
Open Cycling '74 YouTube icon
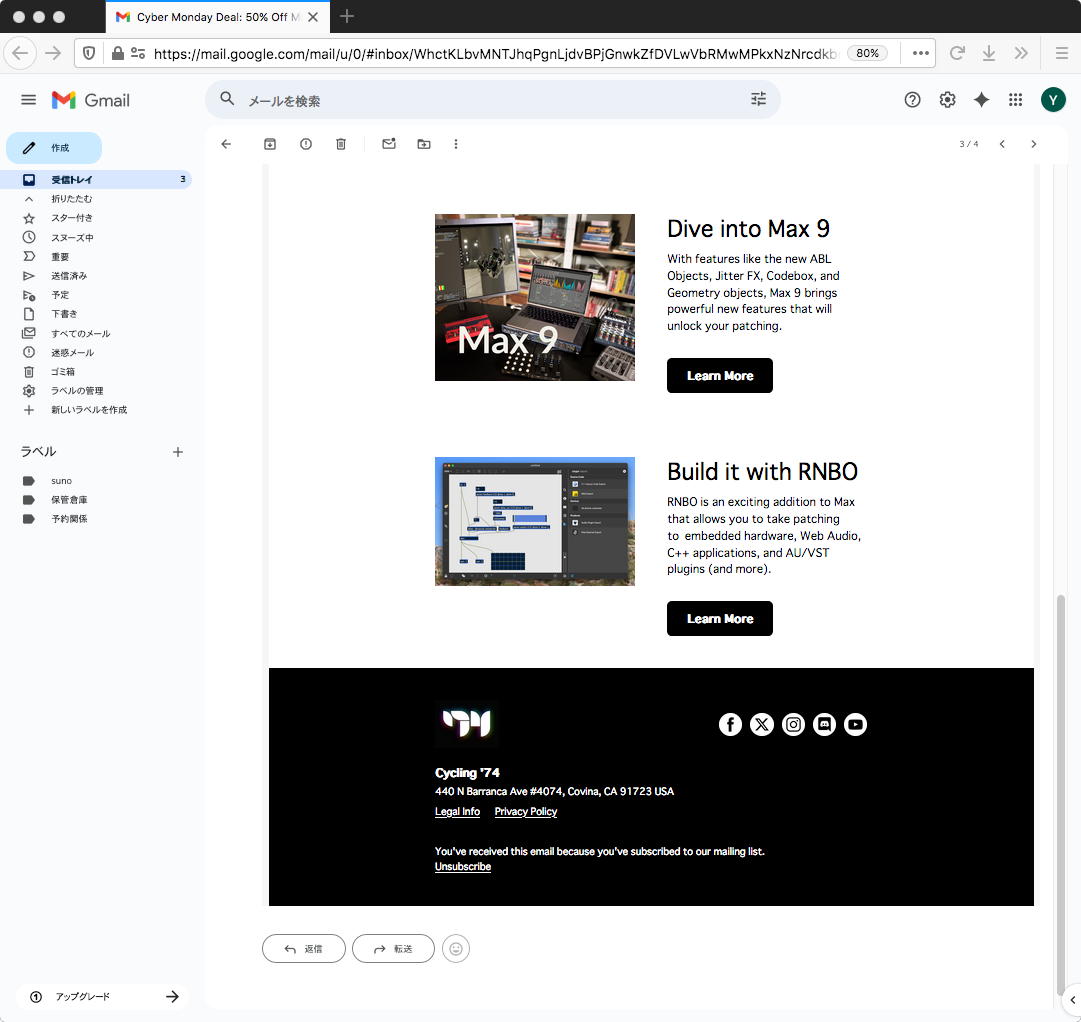[x=856, y=724]
